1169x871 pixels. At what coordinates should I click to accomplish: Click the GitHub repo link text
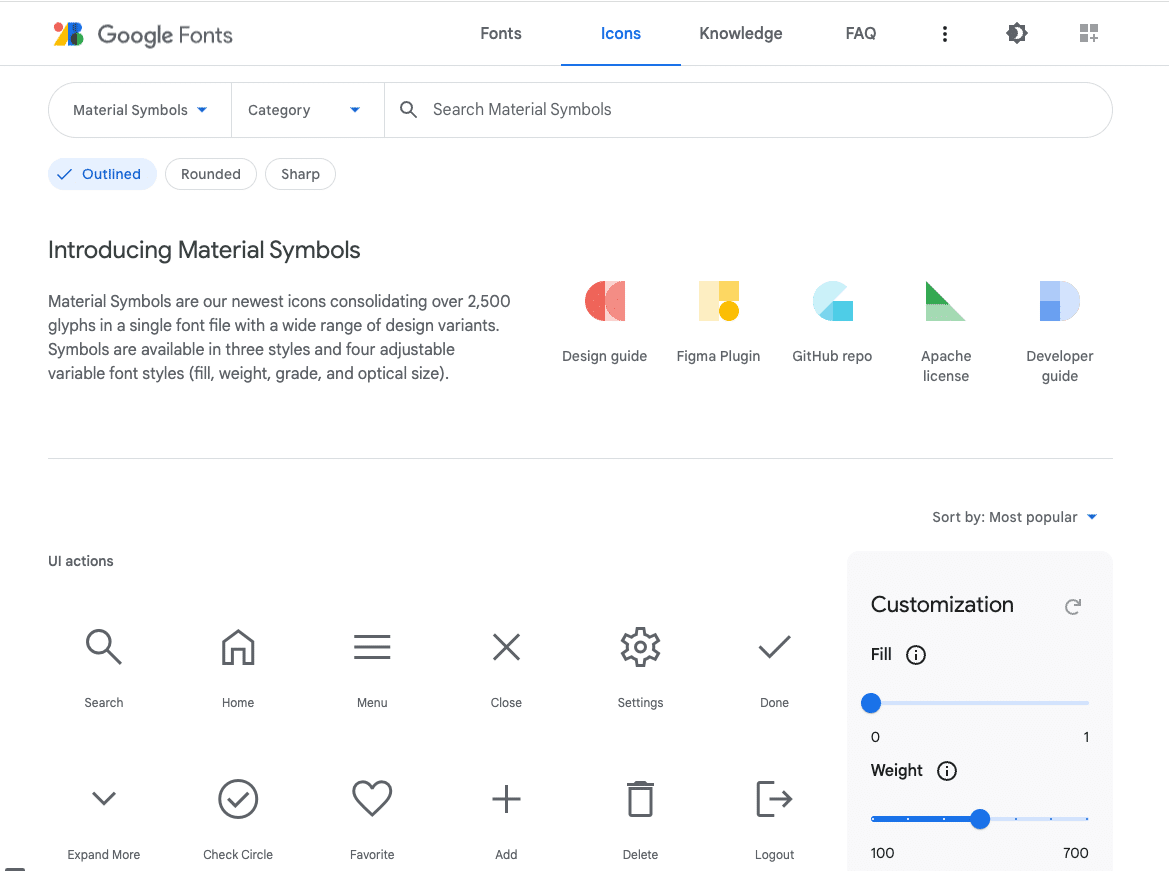pyautogui.click(x=832, y=356)
